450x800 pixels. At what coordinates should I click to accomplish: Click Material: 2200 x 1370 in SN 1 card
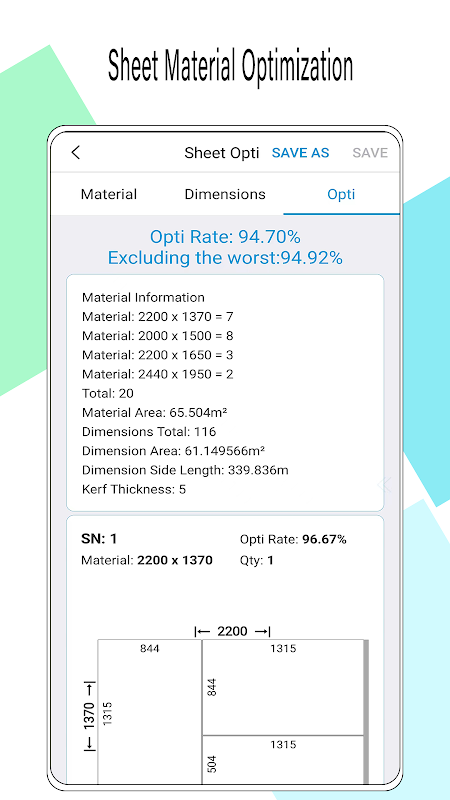coord(147,560)
